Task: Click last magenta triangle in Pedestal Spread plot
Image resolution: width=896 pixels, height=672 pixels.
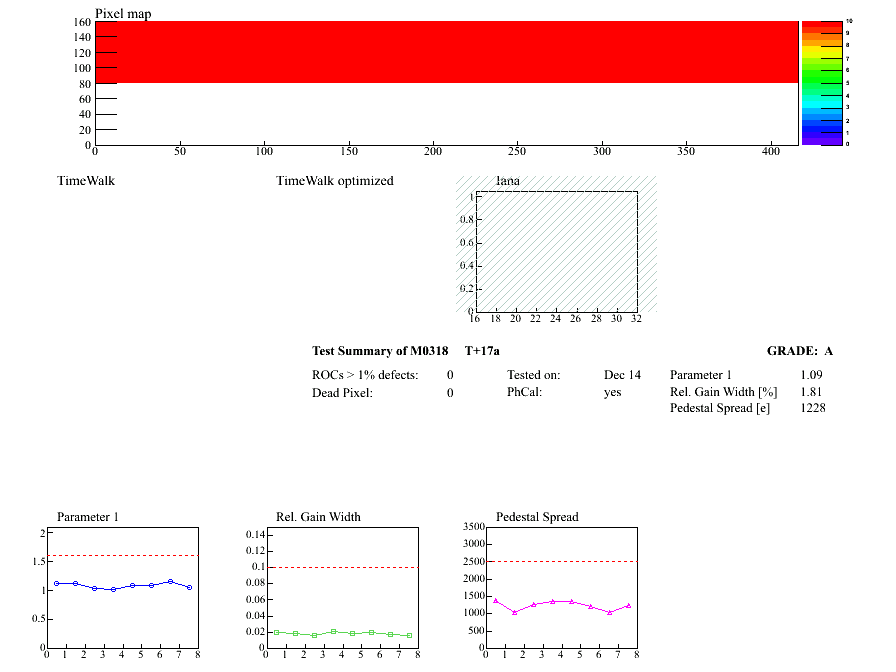Action: (x=628, y=605)
